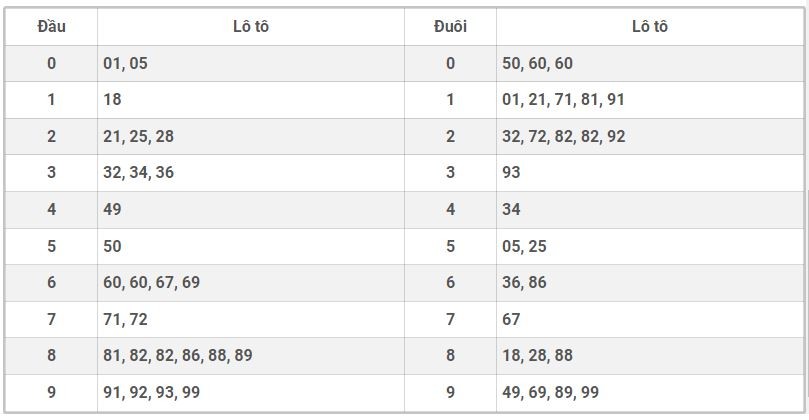Select the cell "32, 72, 82, 82, 92"

coord(563,136)
